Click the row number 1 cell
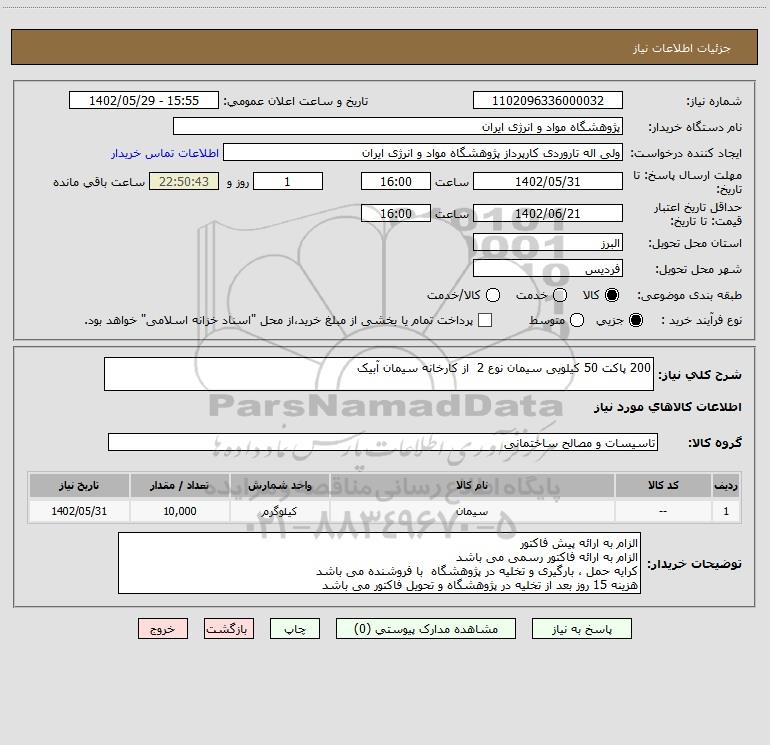The width and height of the screenshot is (770, 745). [726, 511]
